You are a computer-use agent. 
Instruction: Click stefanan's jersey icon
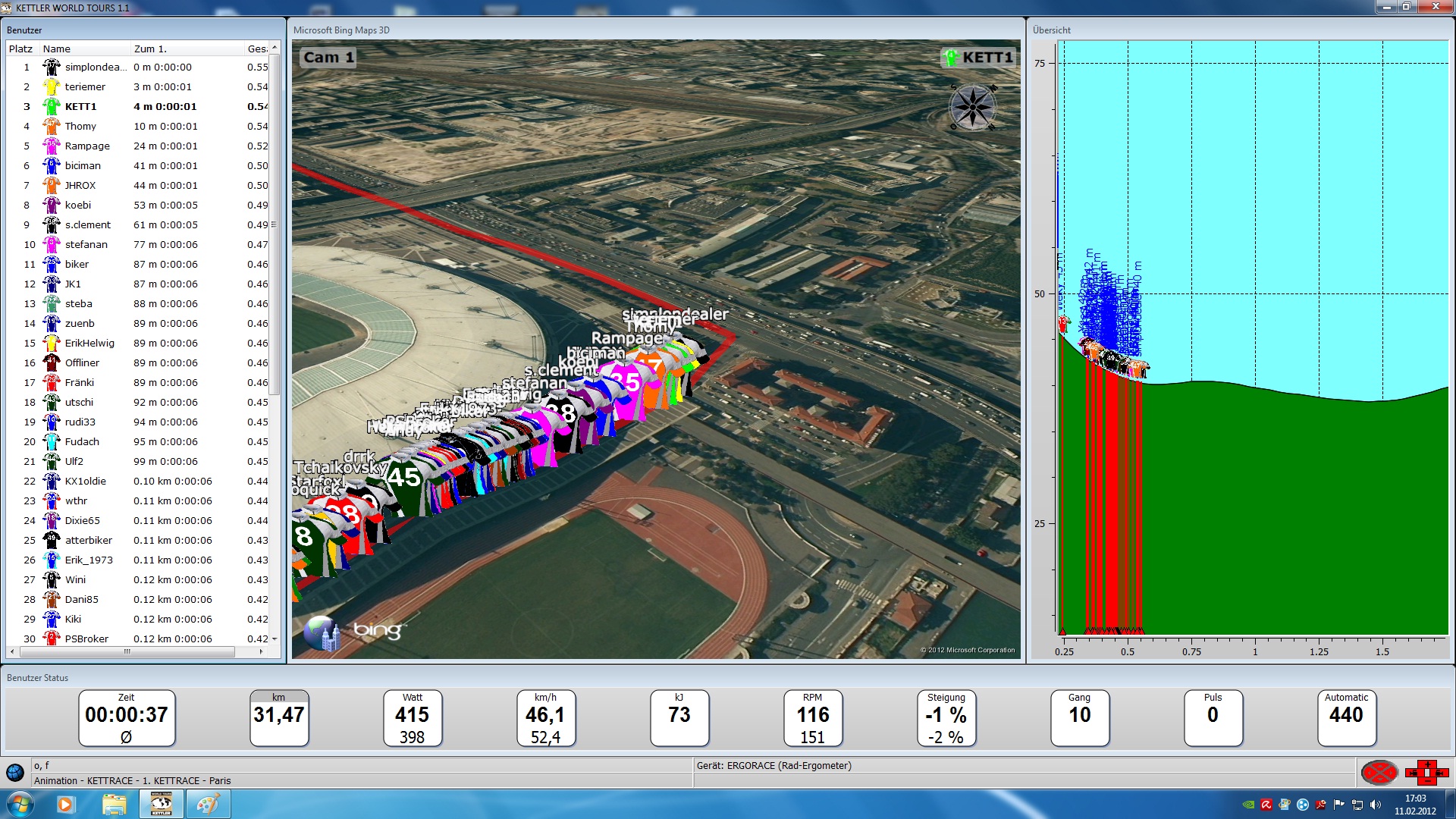tap(52, 244)
